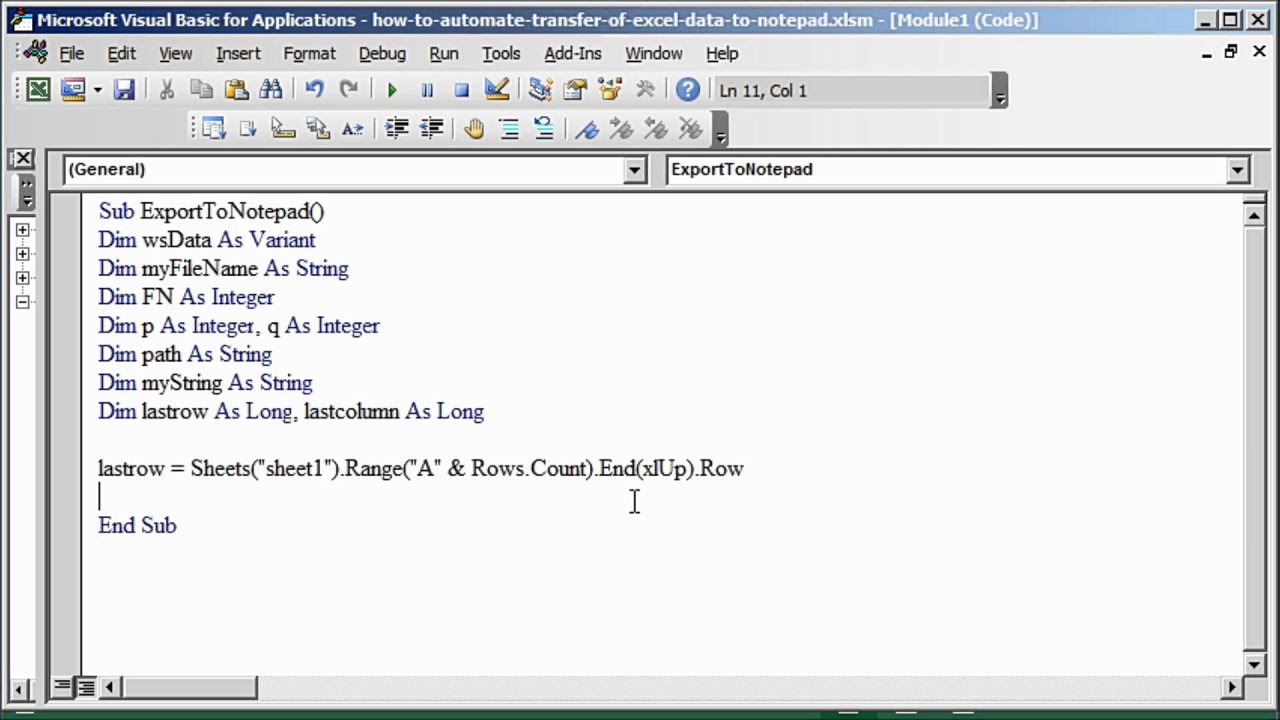Open the Debug menu

coord(382,53)
